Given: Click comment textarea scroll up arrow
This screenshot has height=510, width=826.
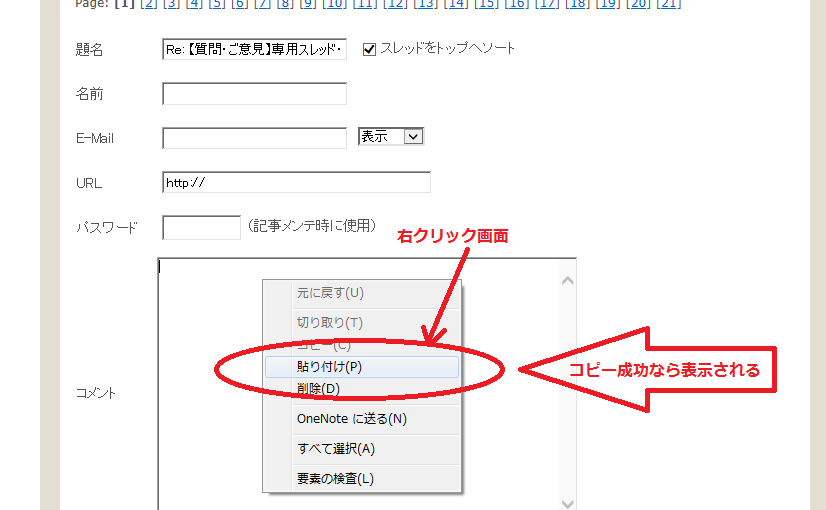Looking at the screenshot, I should point(567,281).
